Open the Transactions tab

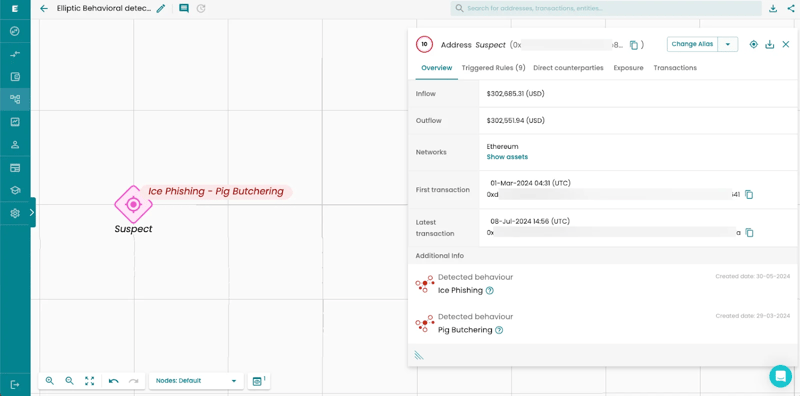tap(675, 68)
